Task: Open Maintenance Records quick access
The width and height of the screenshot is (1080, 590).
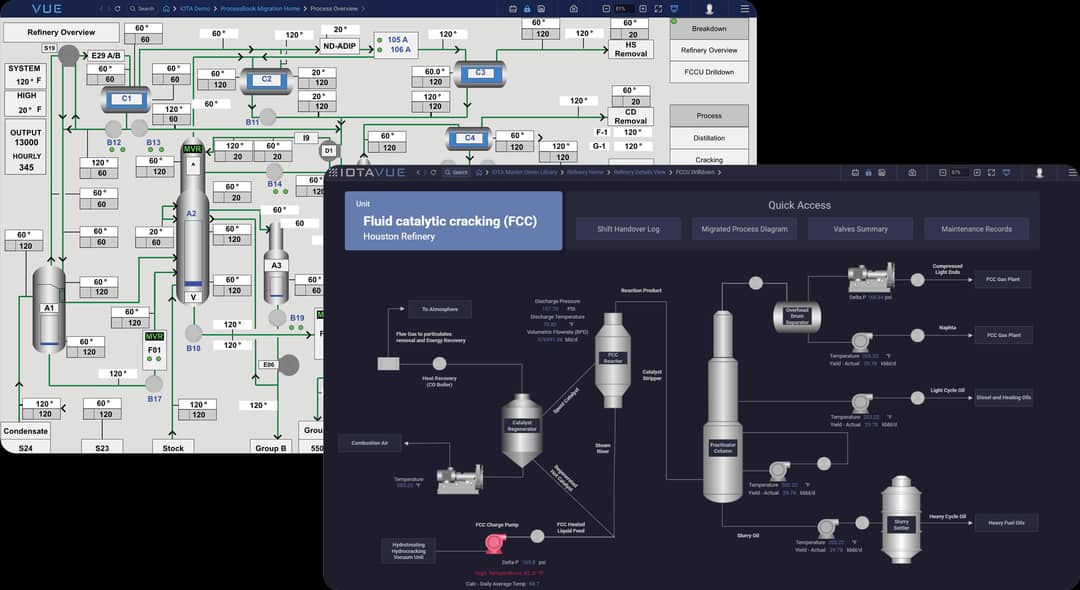Action: pyautogui.click(x=977, y=229)
